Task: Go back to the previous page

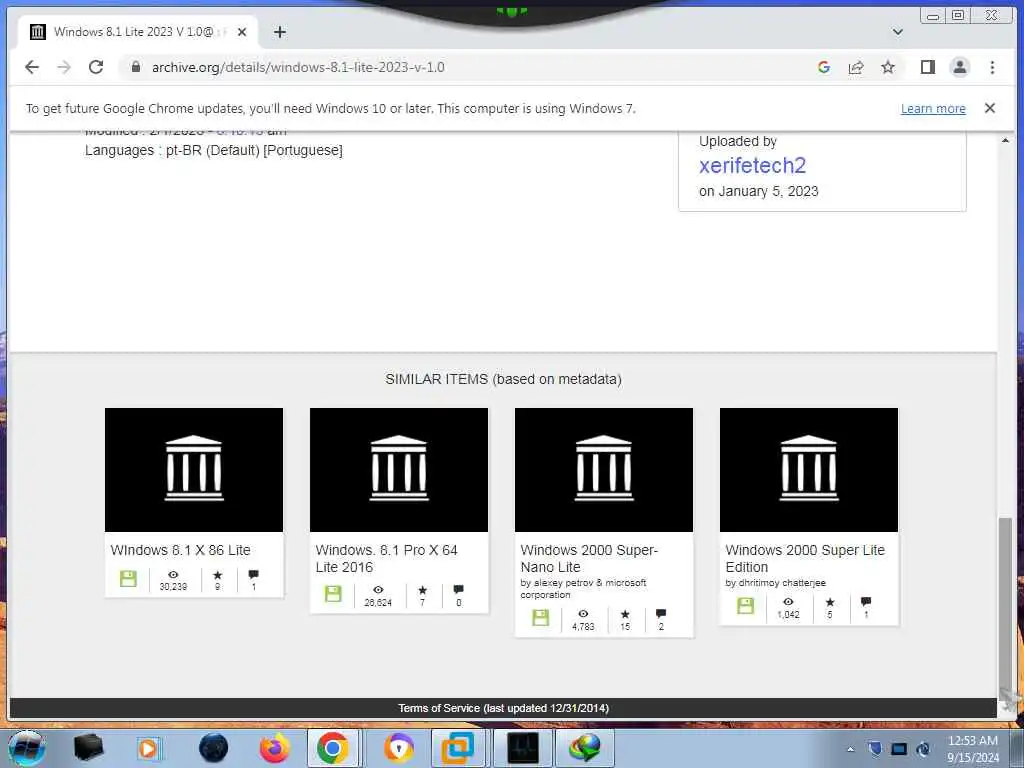Action: [31, 67]
